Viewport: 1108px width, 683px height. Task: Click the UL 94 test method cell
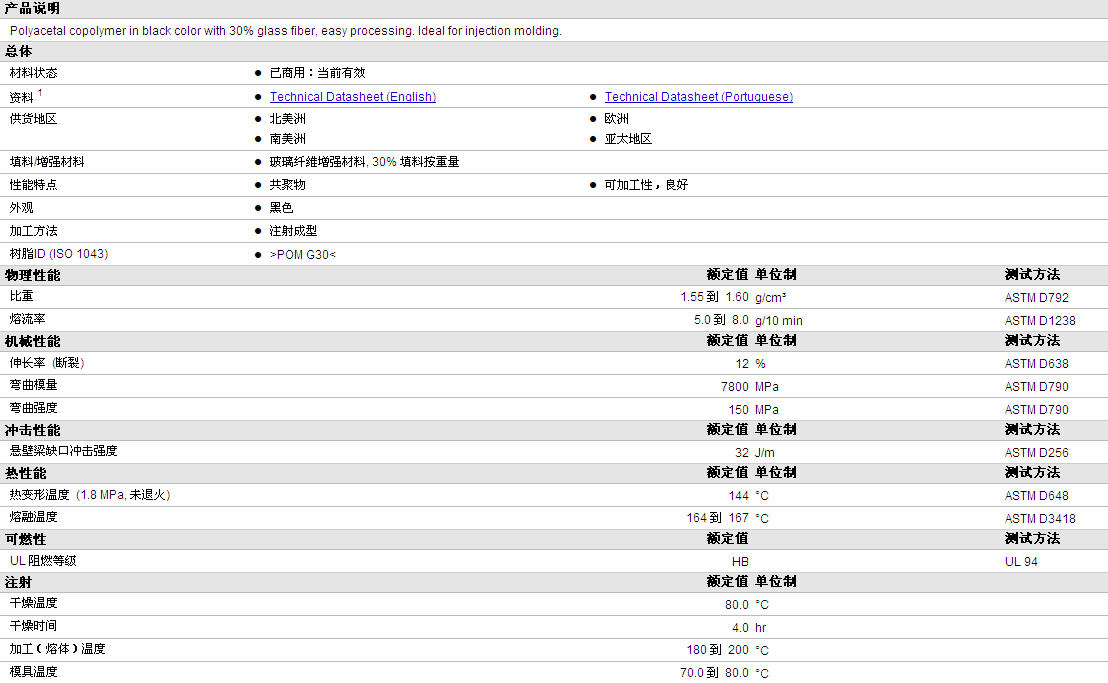coord(1021,562)
